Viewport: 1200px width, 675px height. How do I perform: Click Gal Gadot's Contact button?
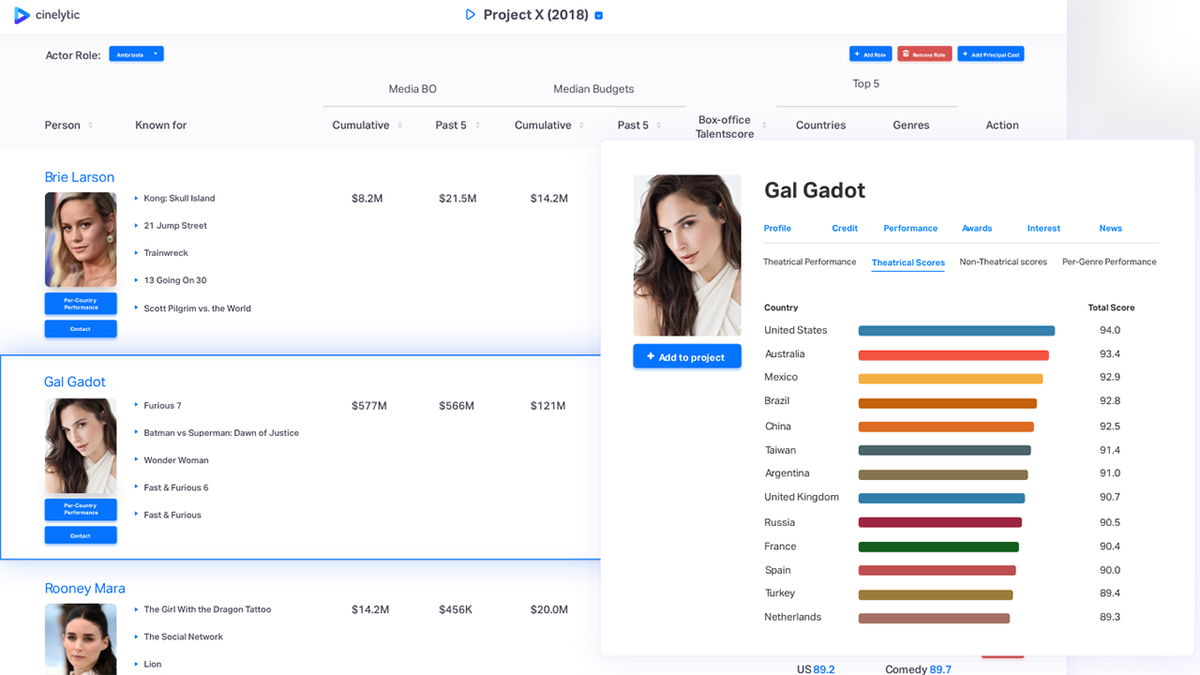click(81, 536)
